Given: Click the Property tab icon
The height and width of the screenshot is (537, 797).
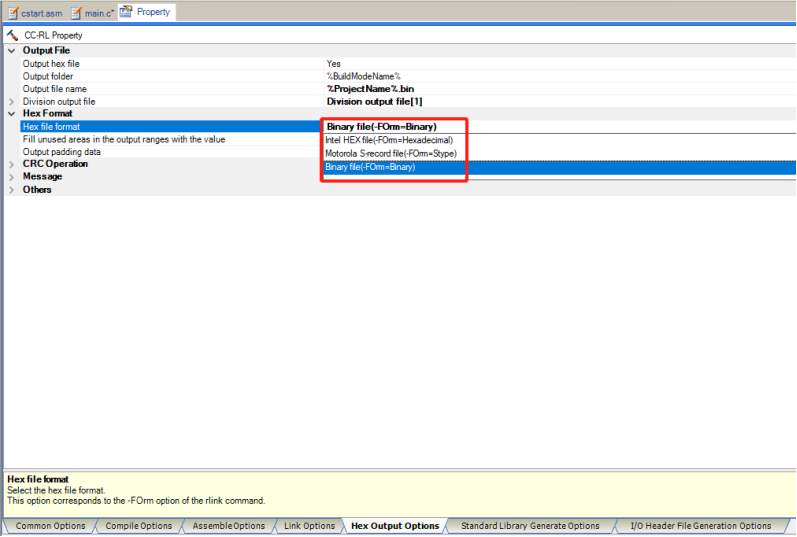Looking at the screenshot, I should point(126,11).
